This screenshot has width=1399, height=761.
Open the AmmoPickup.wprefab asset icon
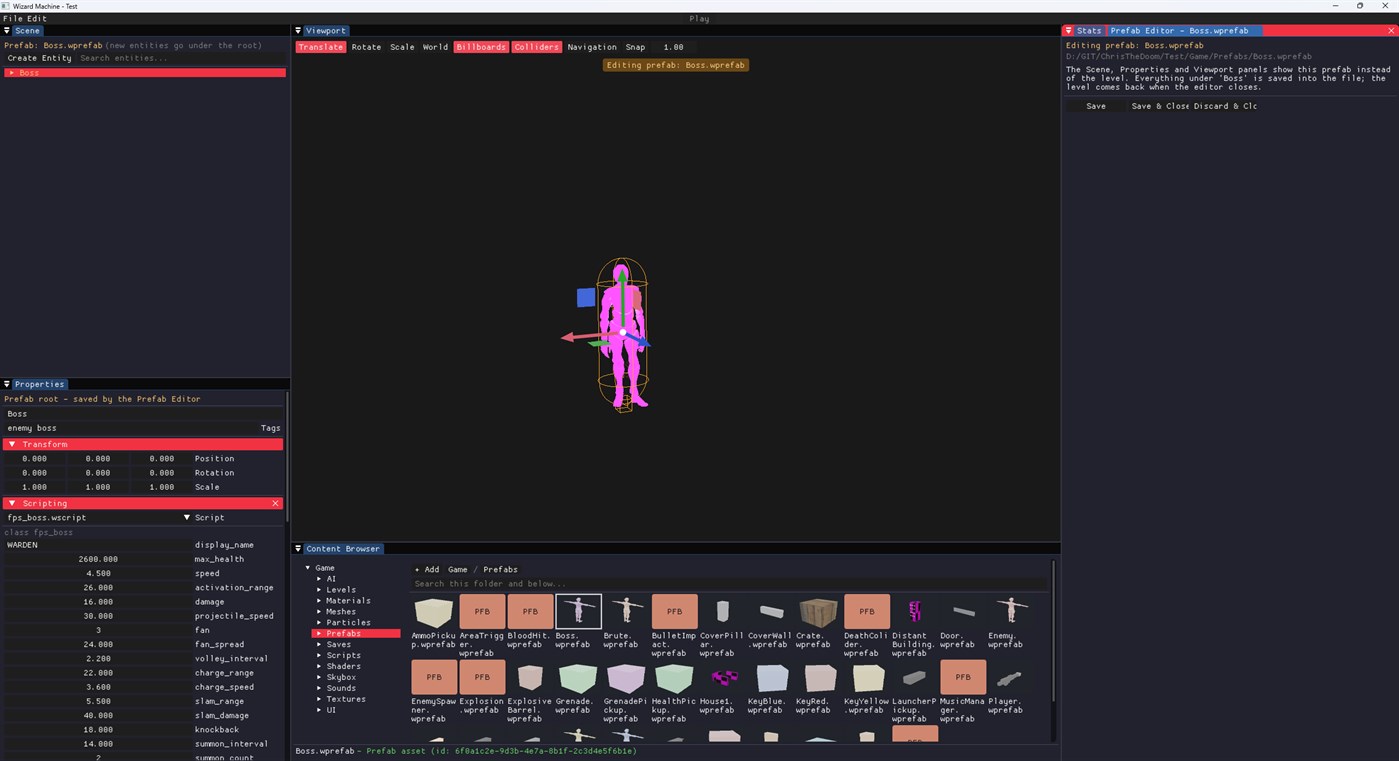click(434, 611)
